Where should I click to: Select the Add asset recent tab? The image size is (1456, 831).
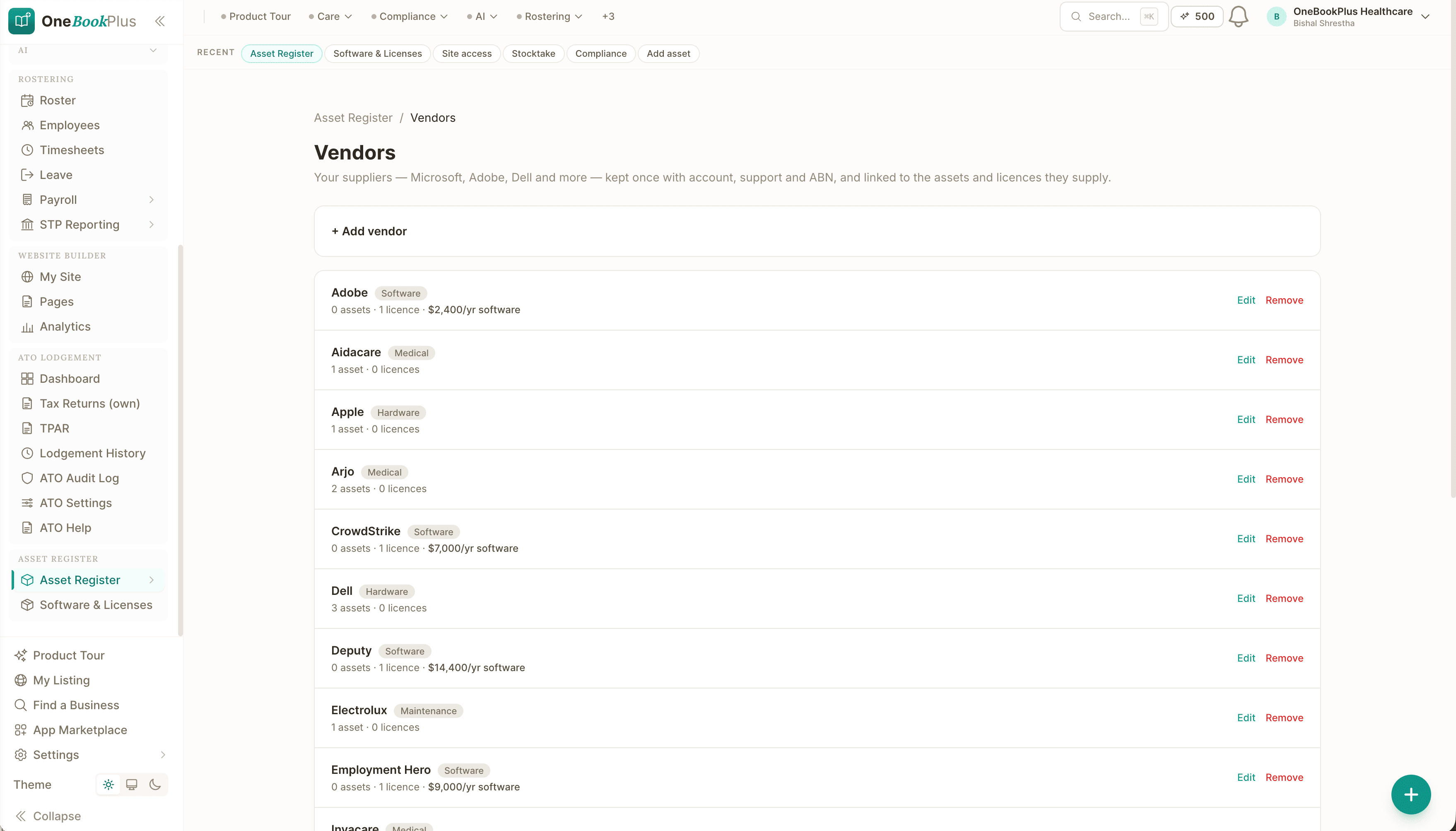[668, 54]
